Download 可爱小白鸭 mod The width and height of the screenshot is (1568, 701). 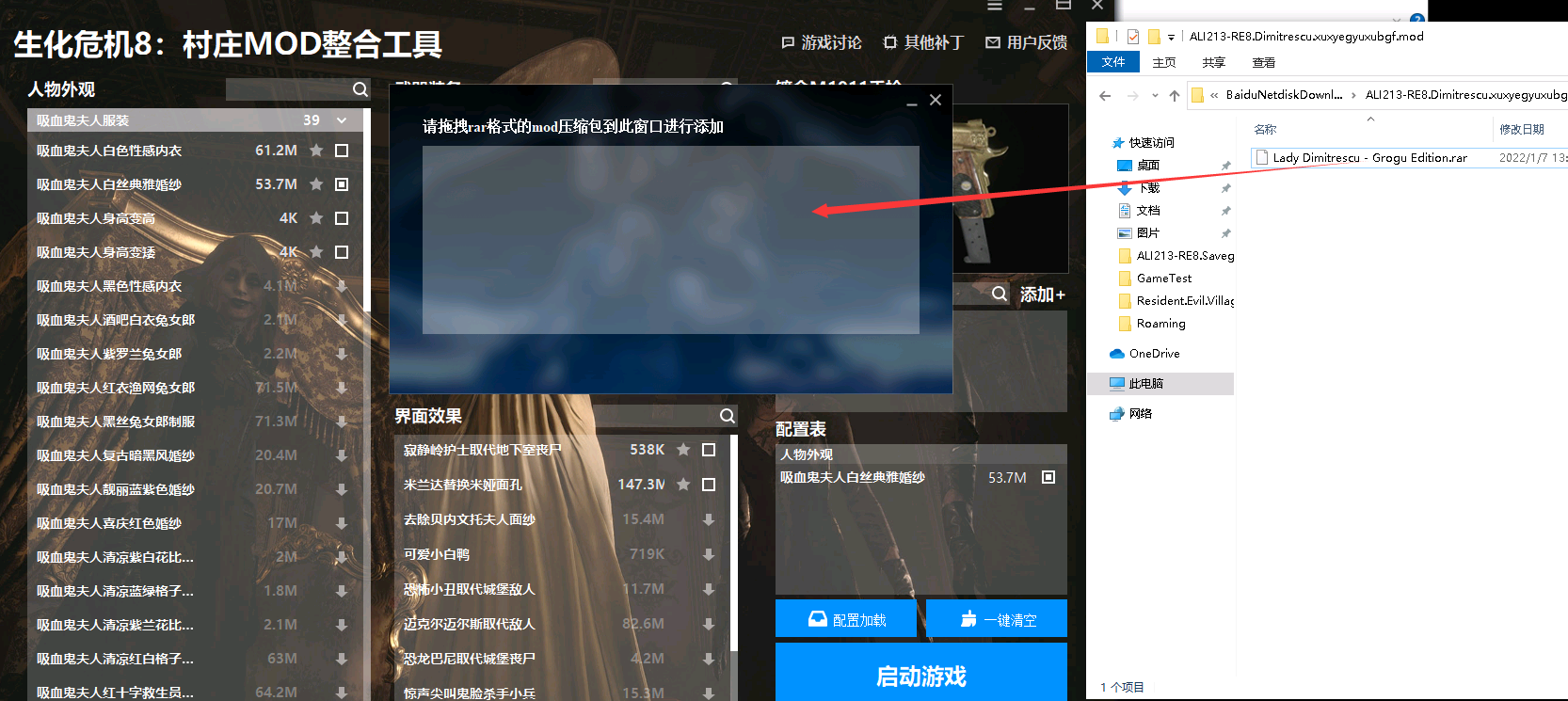click(x=709, y=554)
